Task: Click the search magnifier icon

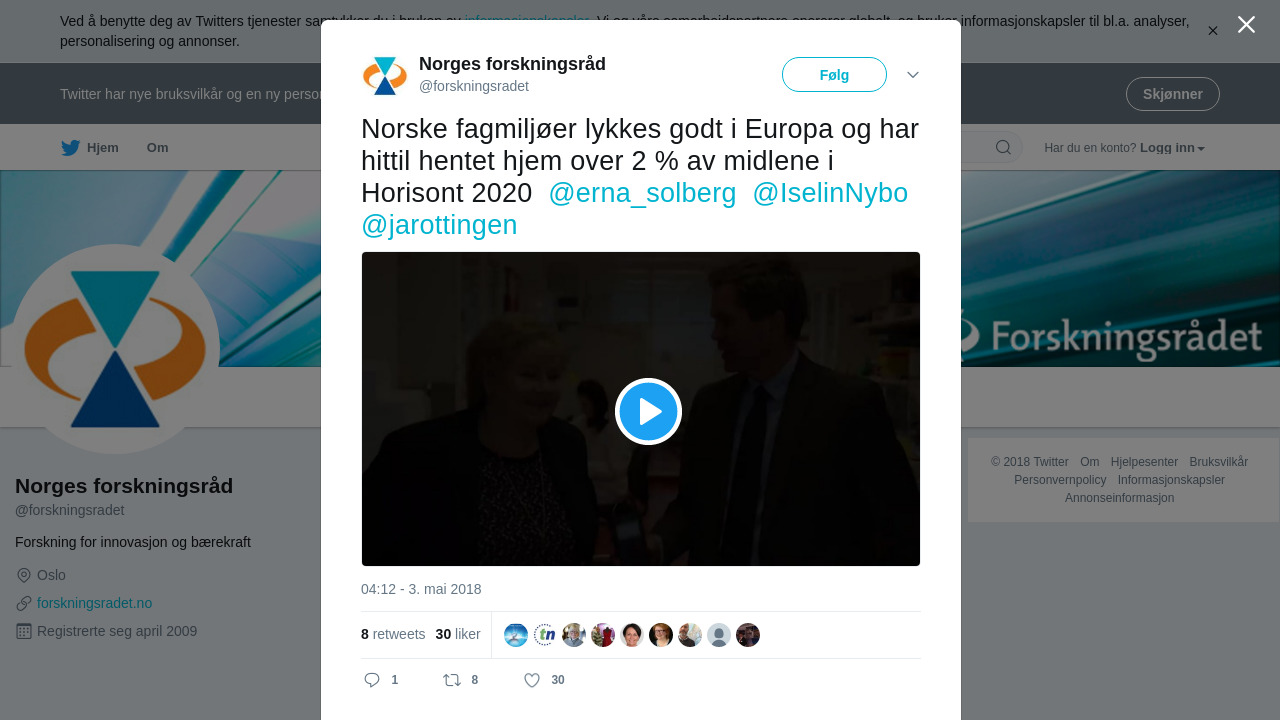Action: 1003,148
